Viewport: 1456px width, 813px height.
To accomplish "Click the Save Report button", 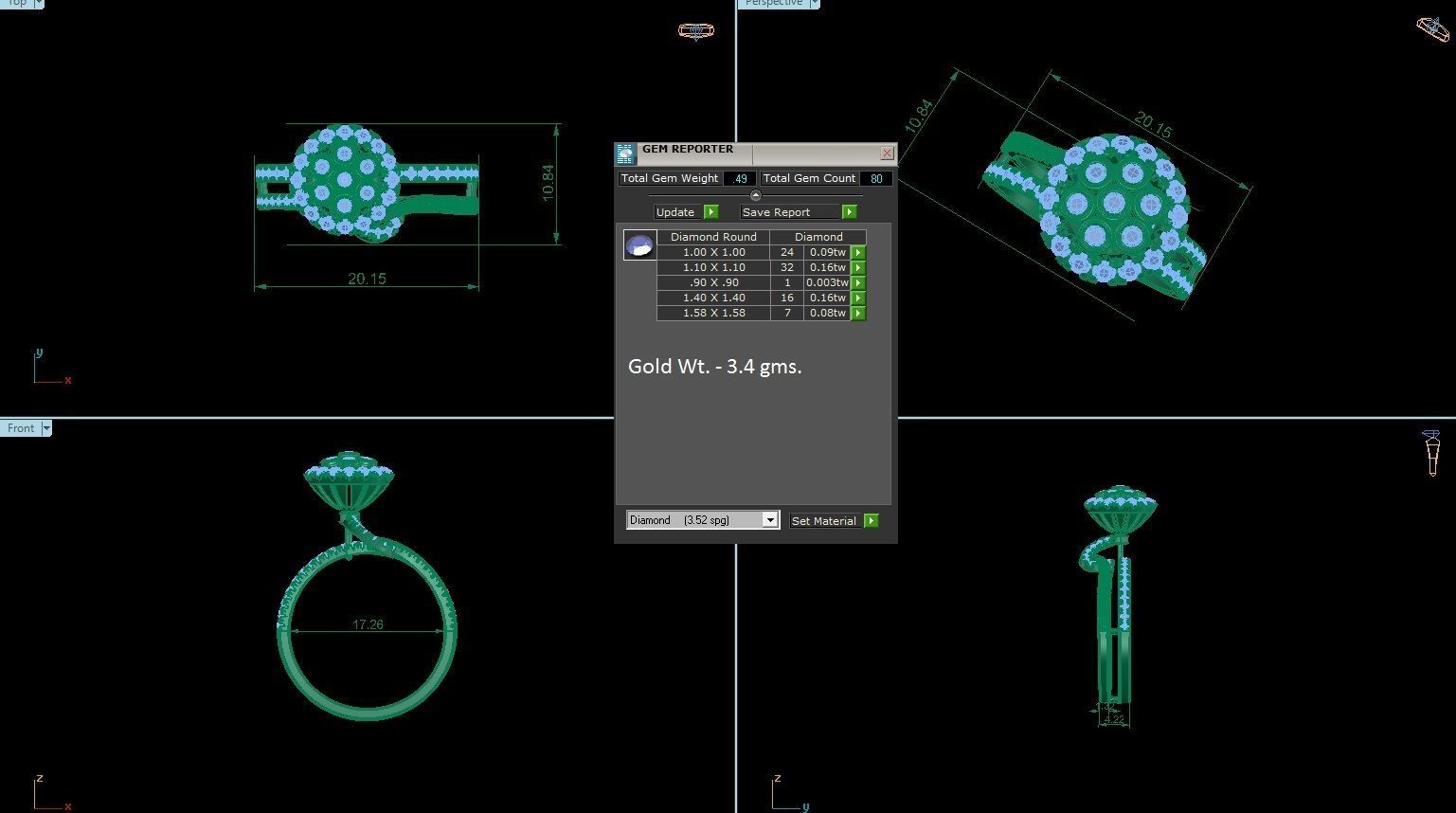I will click(x=790, y=212).
